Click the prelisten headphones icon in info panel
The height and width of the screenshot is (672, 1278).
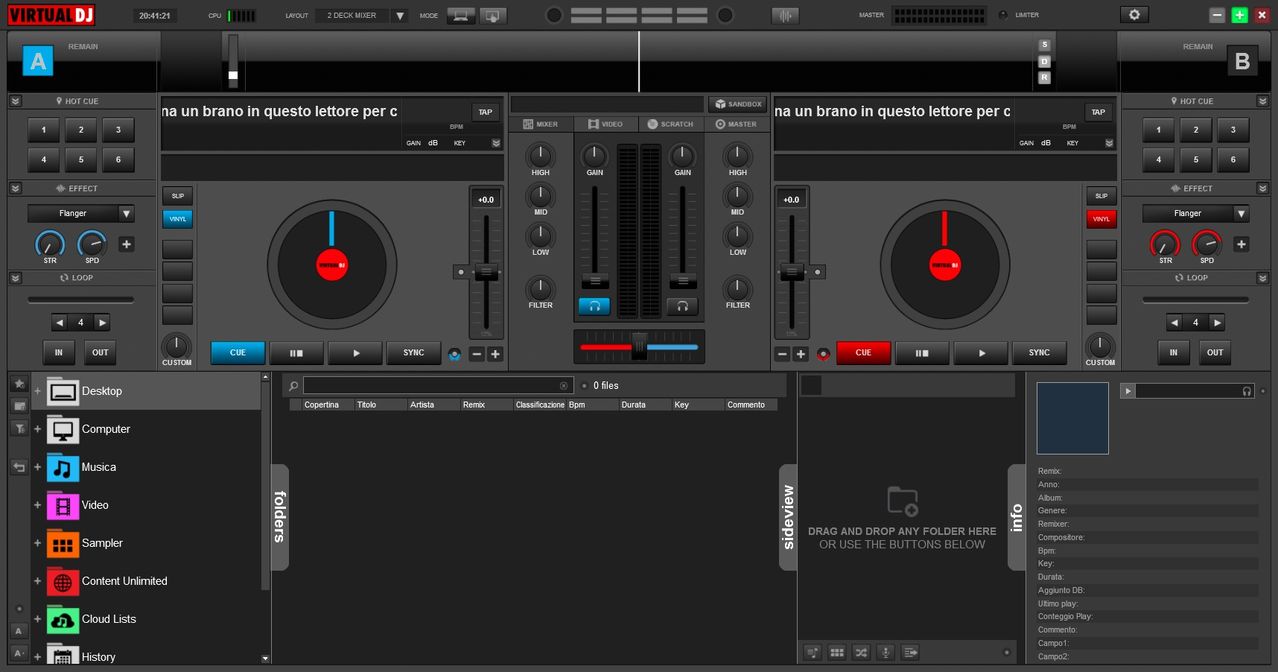click(x=1247, y=391)
